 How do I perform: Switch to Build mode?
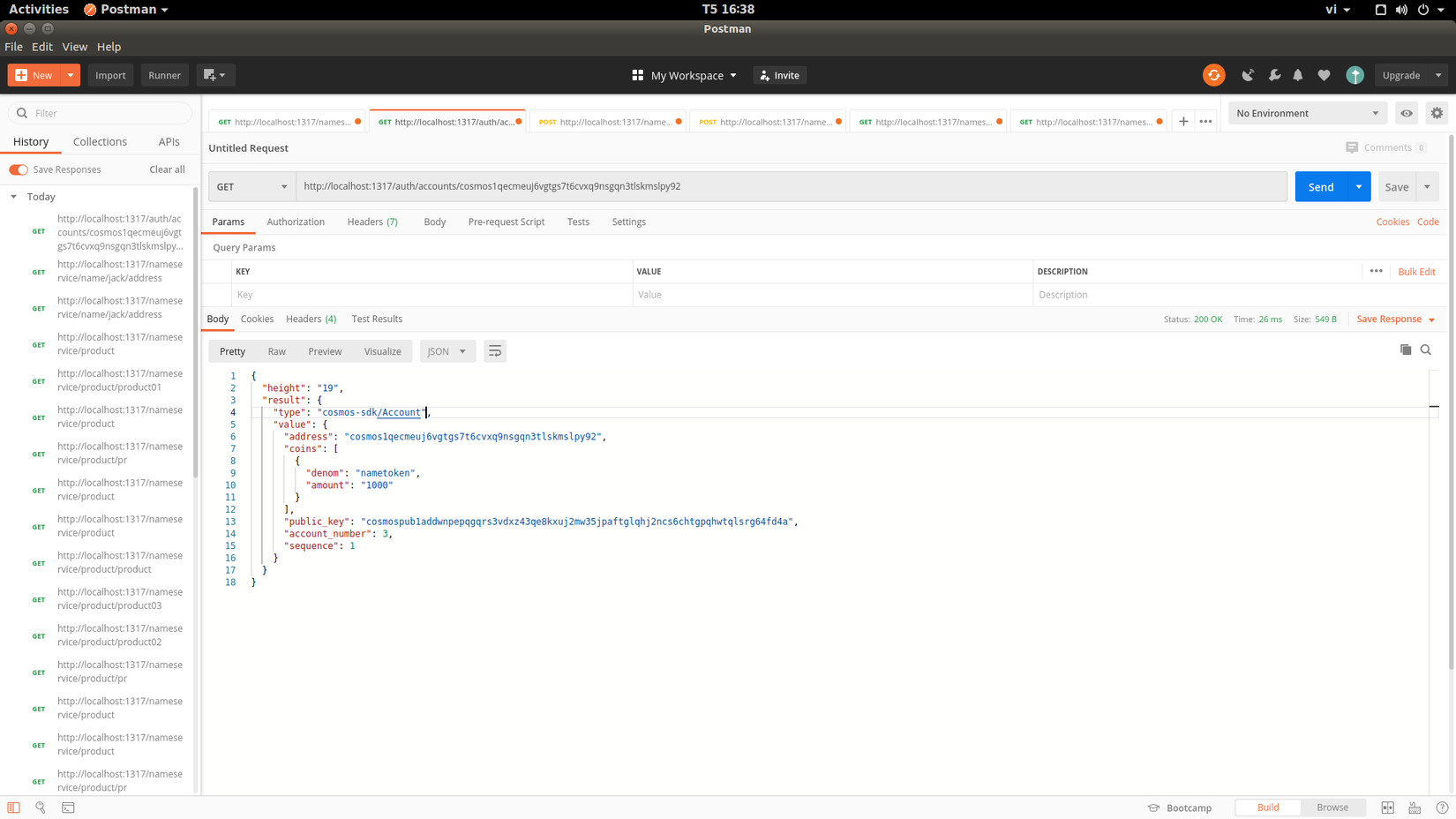pyautogui.click(x=1268, y=808)
